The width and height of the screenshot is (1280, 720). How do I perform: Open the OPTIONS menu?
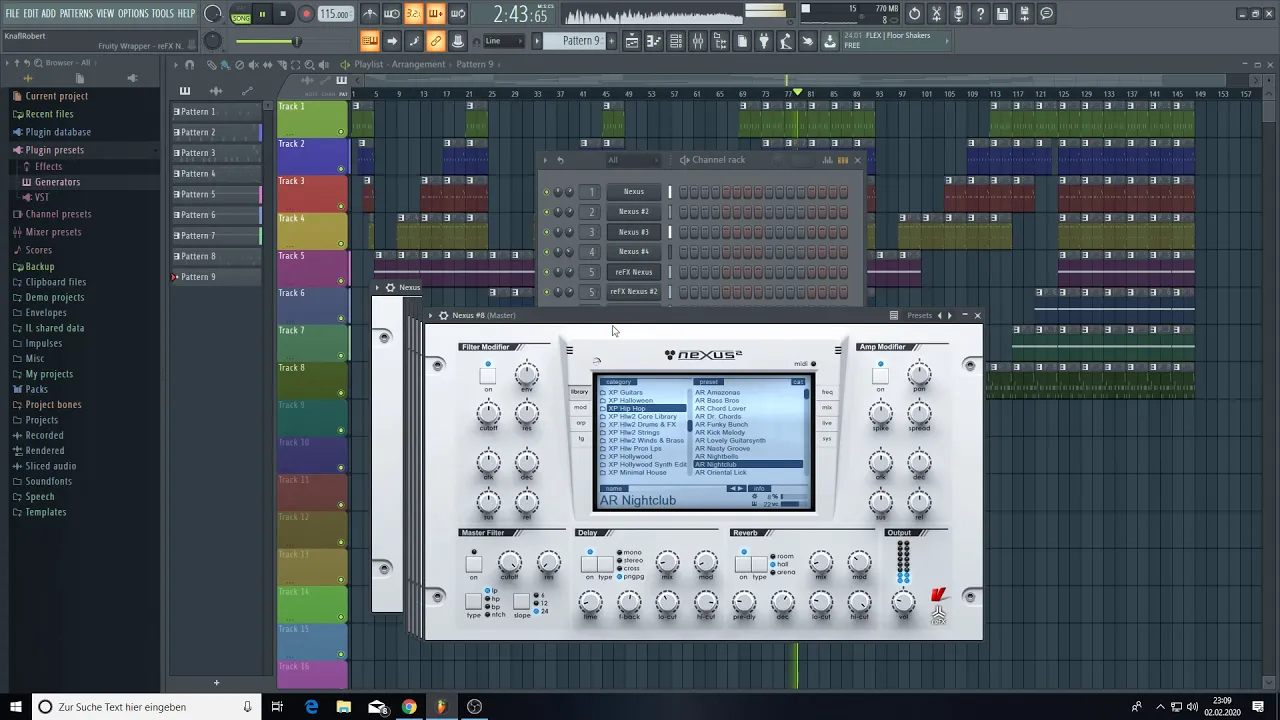[x=133, y=14]
